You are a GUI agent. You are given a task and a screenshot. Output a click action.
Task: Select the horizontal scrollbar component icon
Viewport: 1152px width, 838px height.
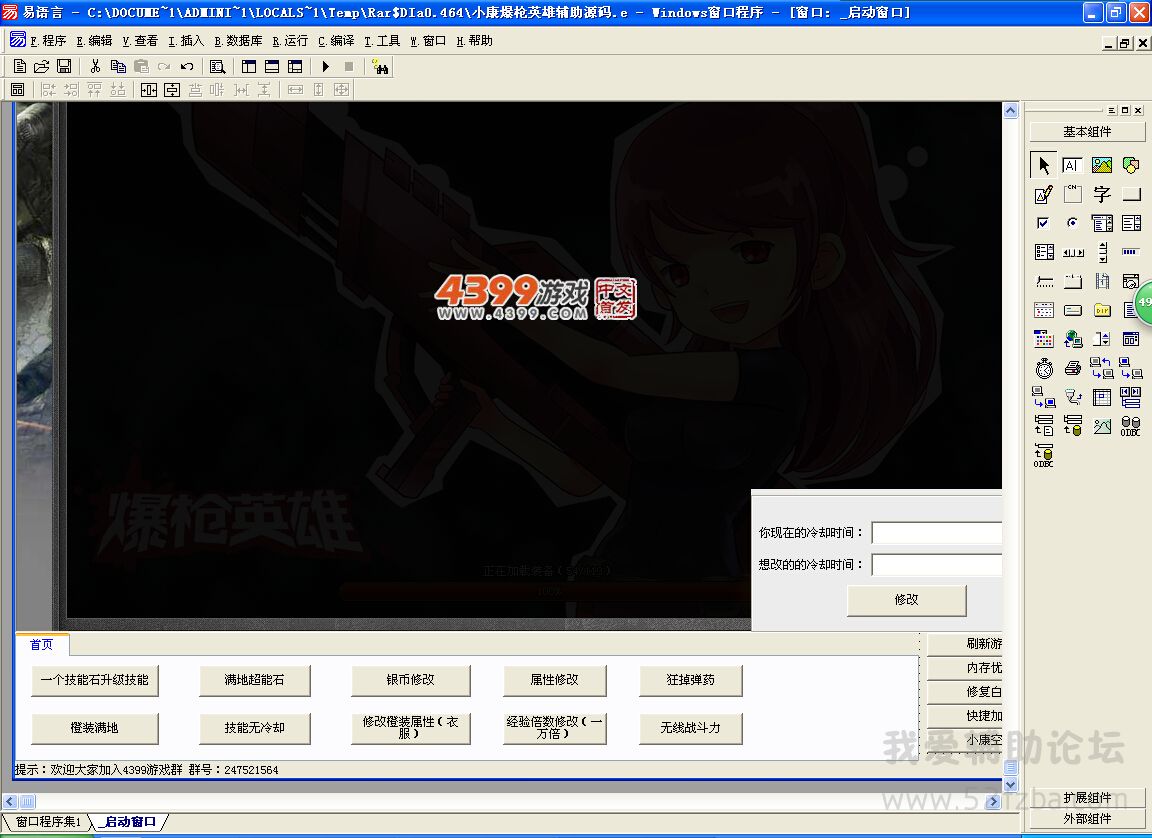[x=1072, y=253]
